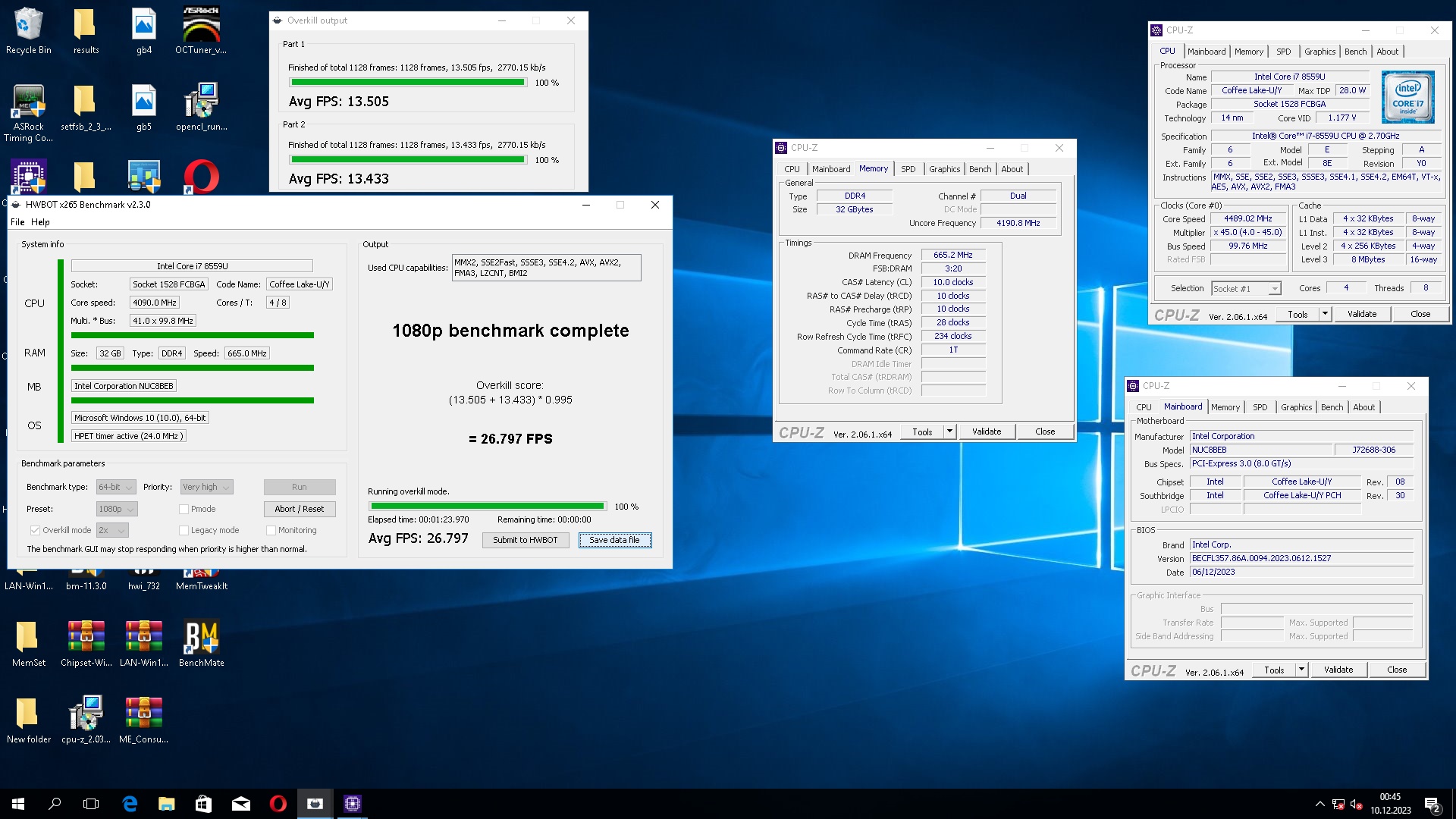
Task: Launch ASRock Timing Configurator shortcut
Action: click(28, 113)
